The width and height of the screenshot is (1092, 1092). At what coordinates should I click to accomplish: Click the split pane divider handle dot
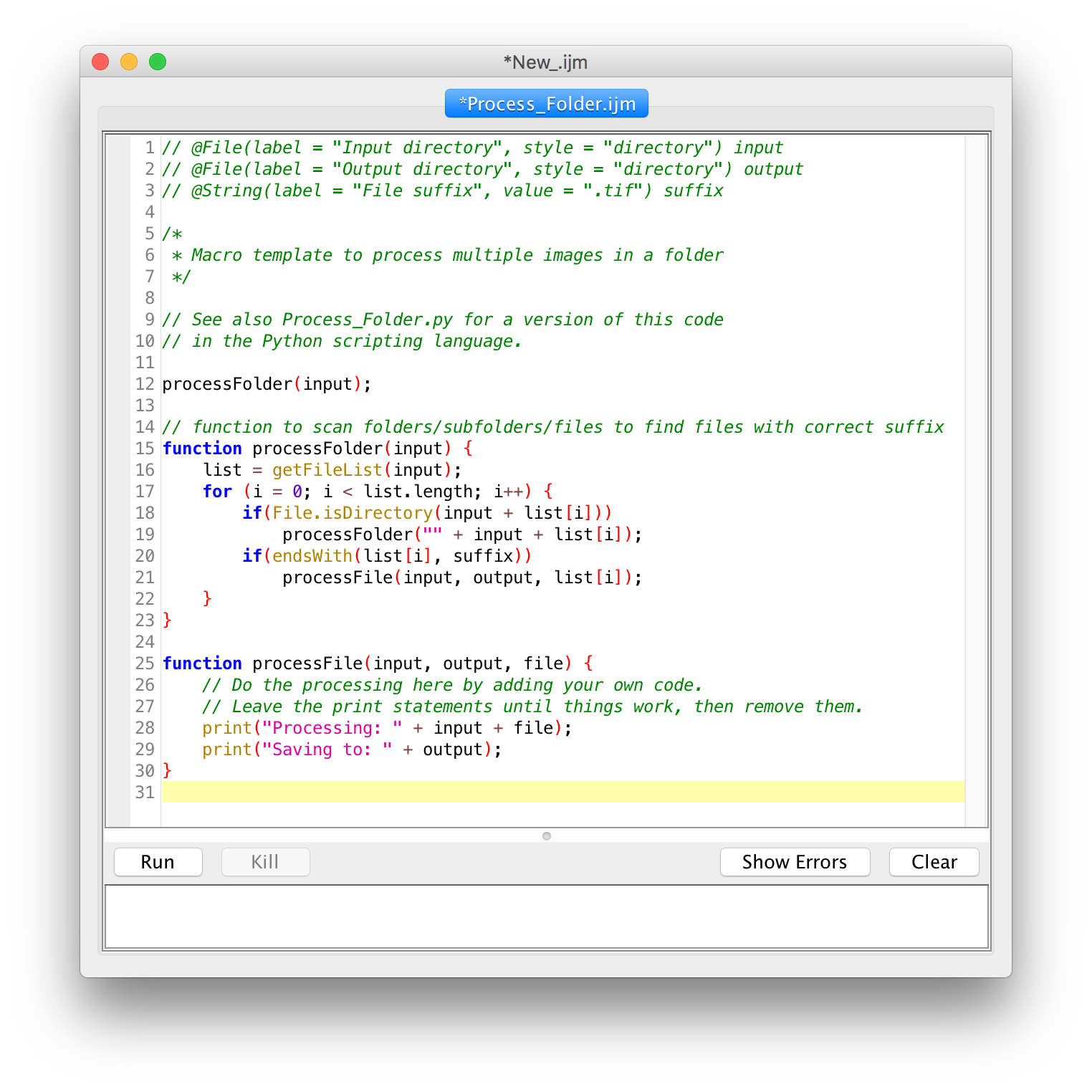547,836
